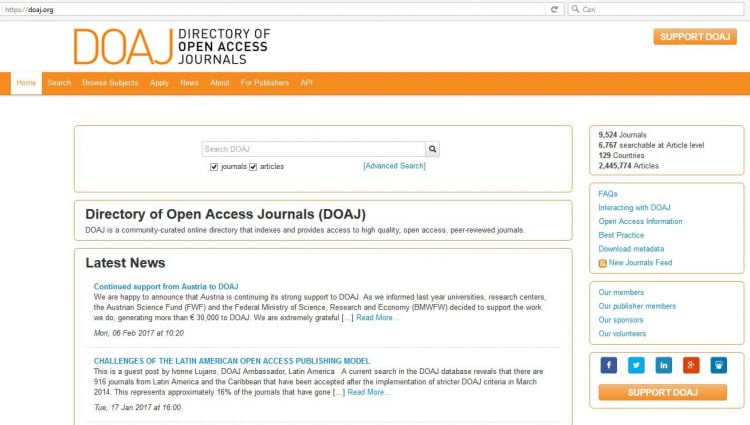Click the 'Latest News' heading
750x425 pixels.
click(125, 263)
